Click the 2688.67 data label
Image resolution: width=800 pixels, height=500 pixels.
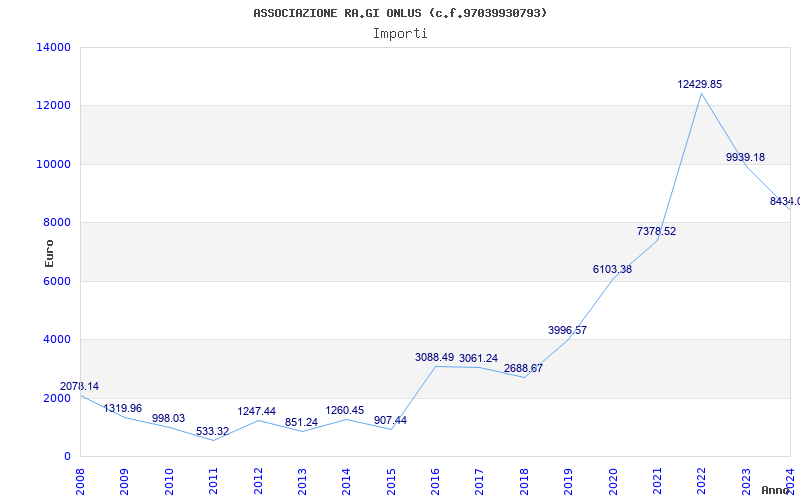click(523, 368)
